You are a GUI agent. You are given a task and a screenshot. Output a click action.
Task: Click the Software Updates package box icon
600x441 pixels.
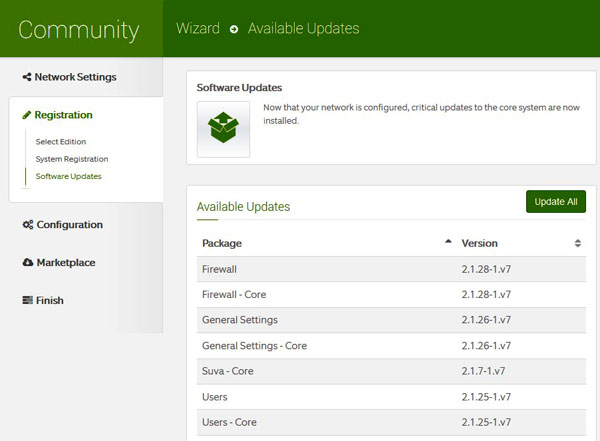pos(223,129)
